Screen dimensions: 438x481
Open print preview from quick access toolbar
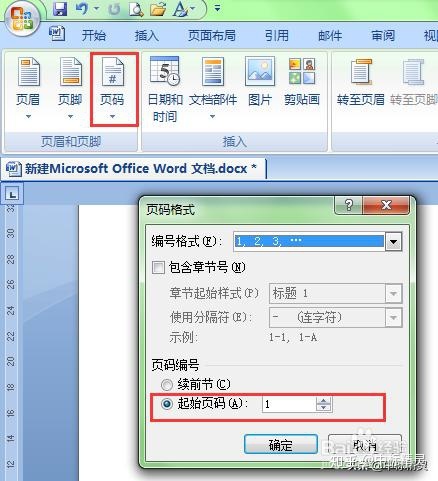[x=136, y=9]
